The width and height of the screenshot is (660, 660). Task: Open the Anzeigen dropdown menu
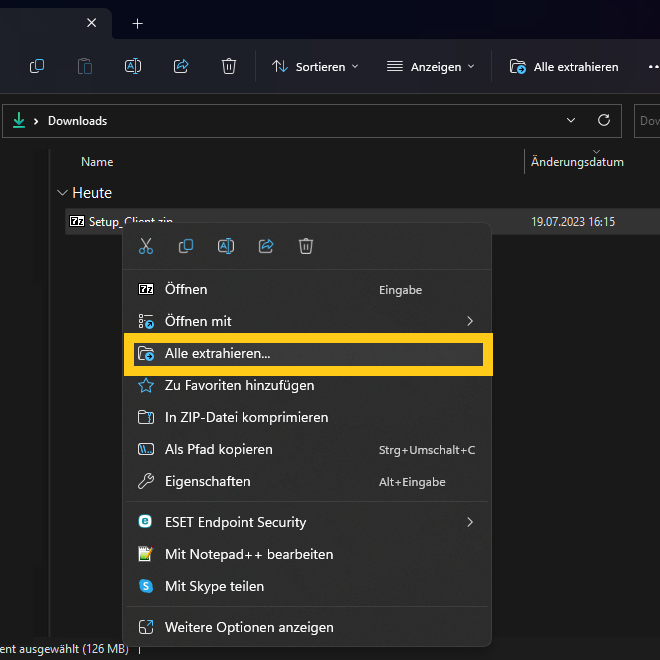point(430,67)
